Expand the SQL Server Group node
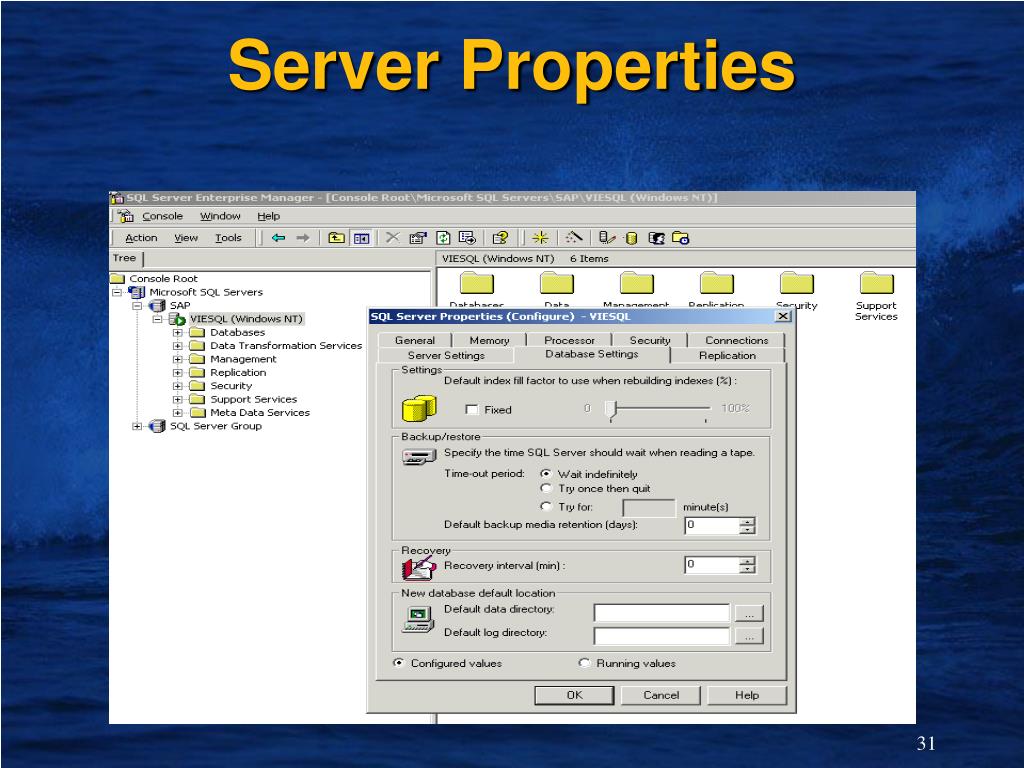1024x768 pixels. pos(137,426)
